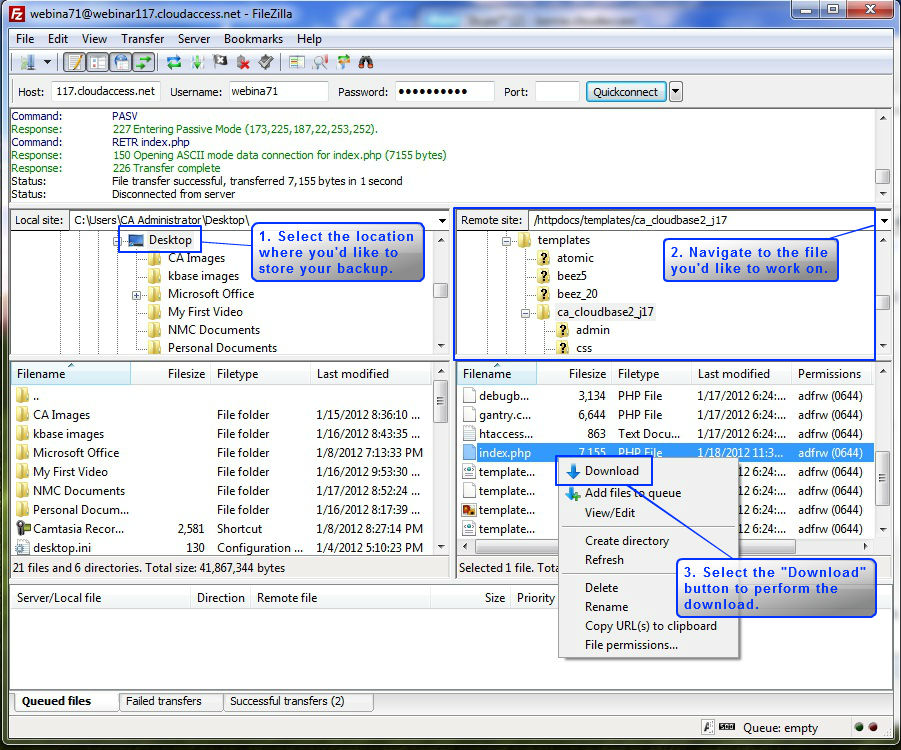
Task: Sort remote list by Permissions column
Action: tap(831, 374)
